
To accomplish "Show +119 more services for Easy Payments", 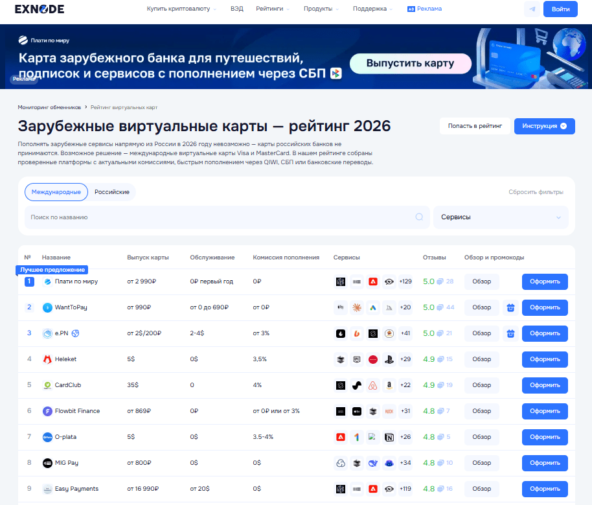I will coord(405,489).
